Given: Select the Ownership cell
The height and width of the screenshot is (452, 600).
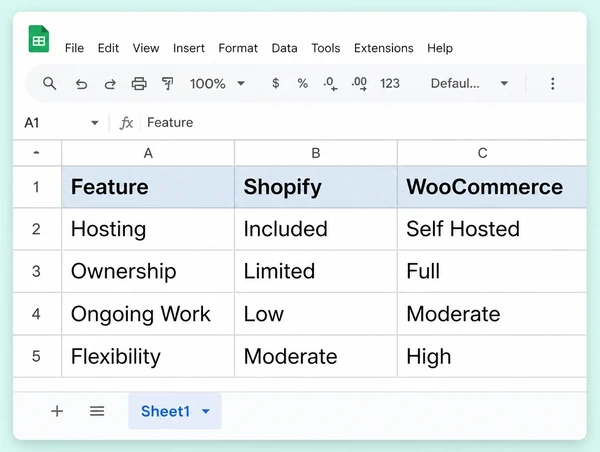Looking at the screenshot, I should pyautogui.click(x=148, y=271).
